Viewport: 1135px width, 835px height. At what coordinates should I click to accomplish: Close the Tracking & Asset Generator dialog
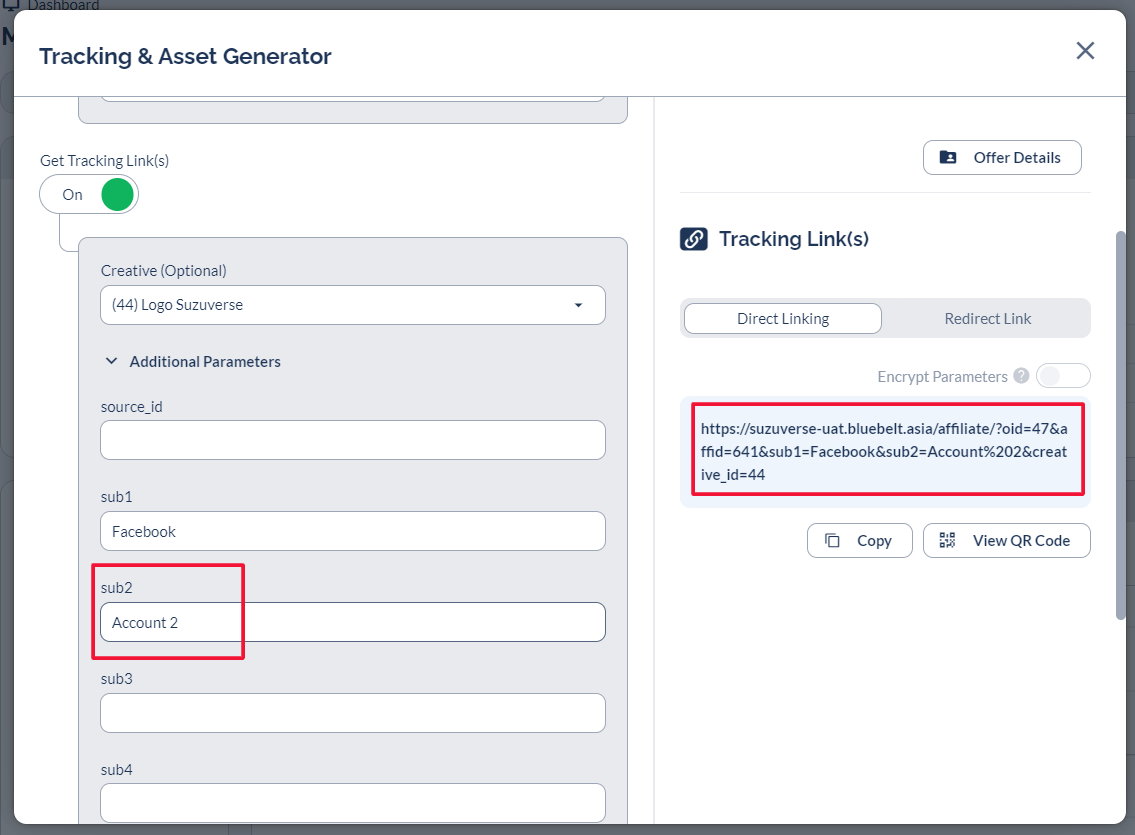pyautogui.click(x=1085, y=51)
